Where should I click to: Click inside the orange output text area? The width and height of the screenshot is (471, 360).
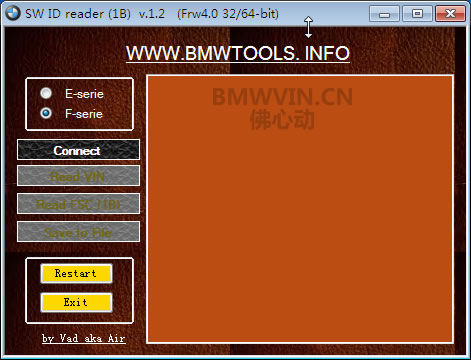pos(300,209)
